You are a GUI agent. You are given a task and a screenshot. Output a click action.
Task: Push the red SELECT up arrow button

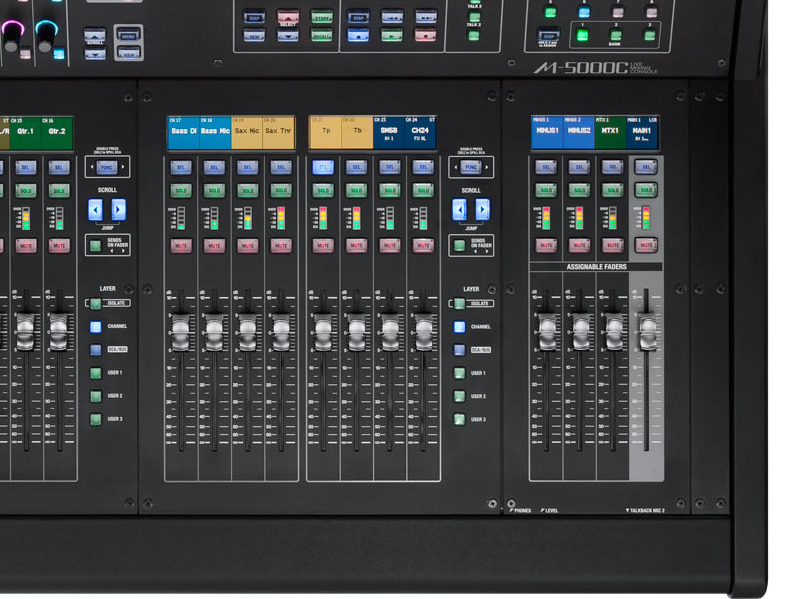288,17
